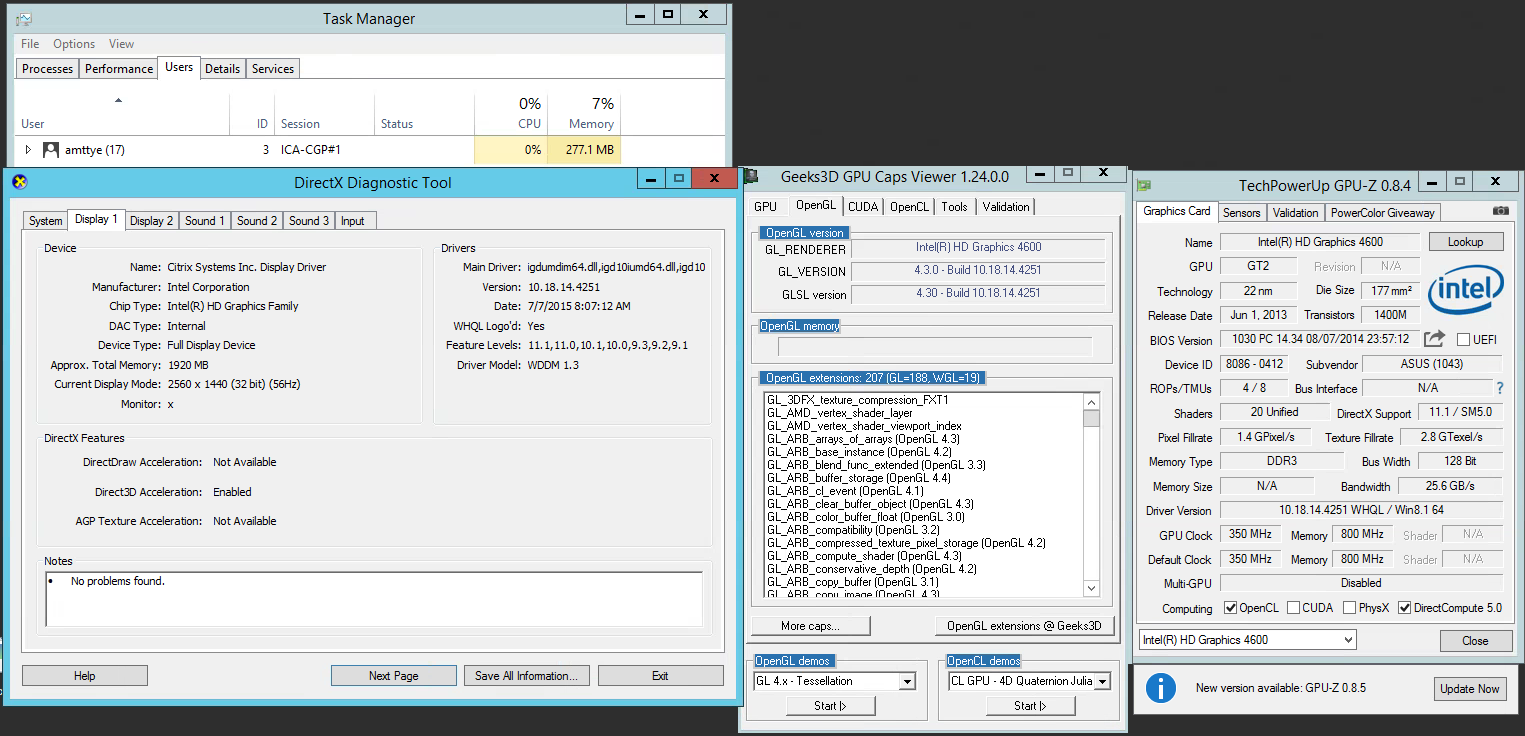Click the Save All Information button
The width and height of the screenshot is (1525, 736).
tap(526, 676)
